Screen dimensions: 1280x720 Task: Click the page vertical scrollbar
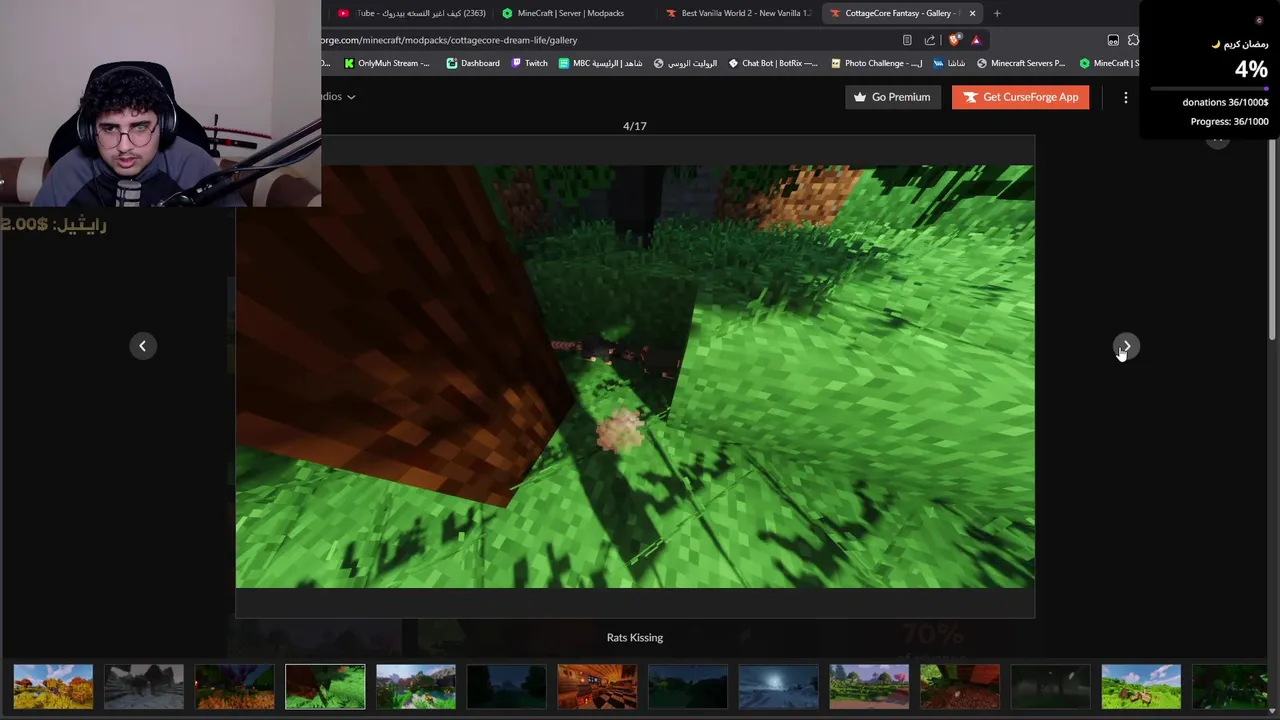(x=1273, y=240)
